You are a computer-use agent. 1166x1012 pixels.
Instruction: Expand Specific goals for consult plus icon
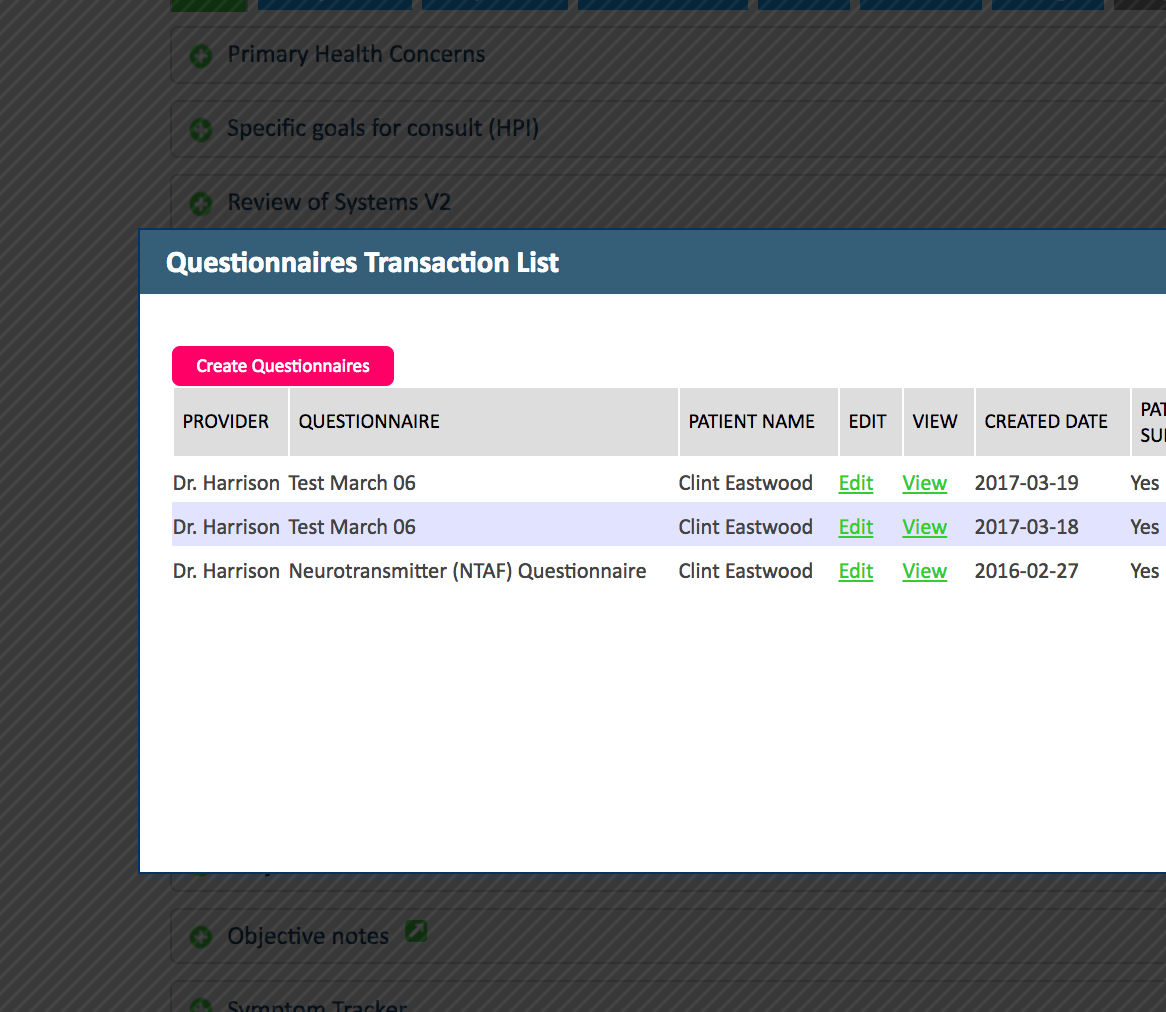(x=201, y=130)
